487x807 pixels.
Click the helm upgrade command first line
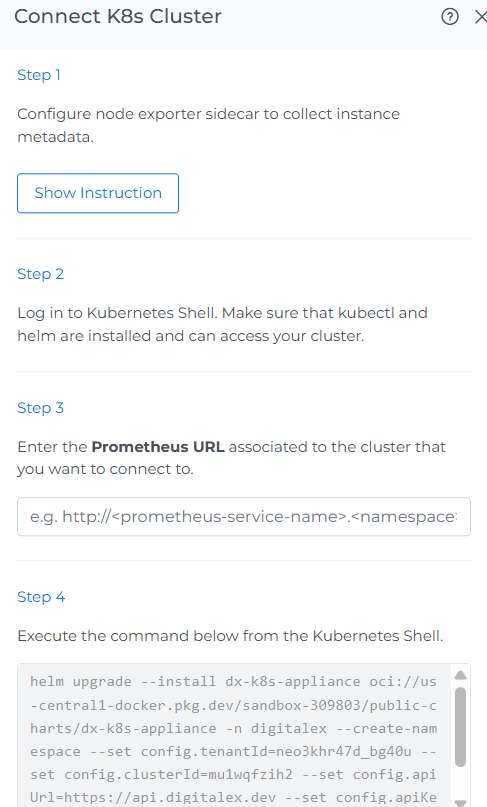(233, 681)
